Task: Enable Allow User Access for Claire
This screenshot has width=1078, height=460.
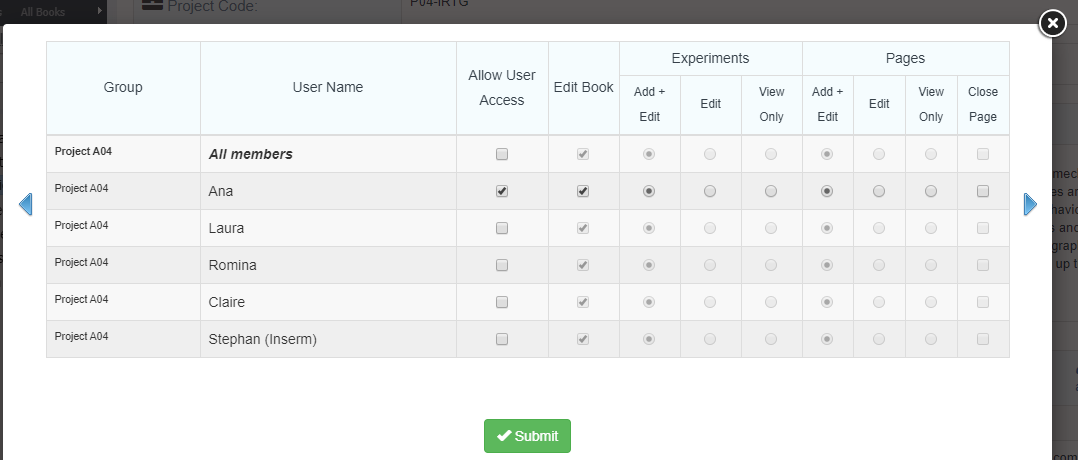Action: tap(502, 302)
